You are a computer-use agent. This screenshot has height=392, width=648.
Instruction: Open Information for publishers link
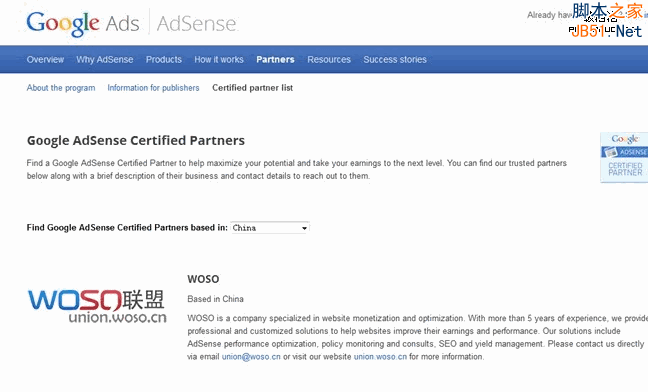pos(153,88)
